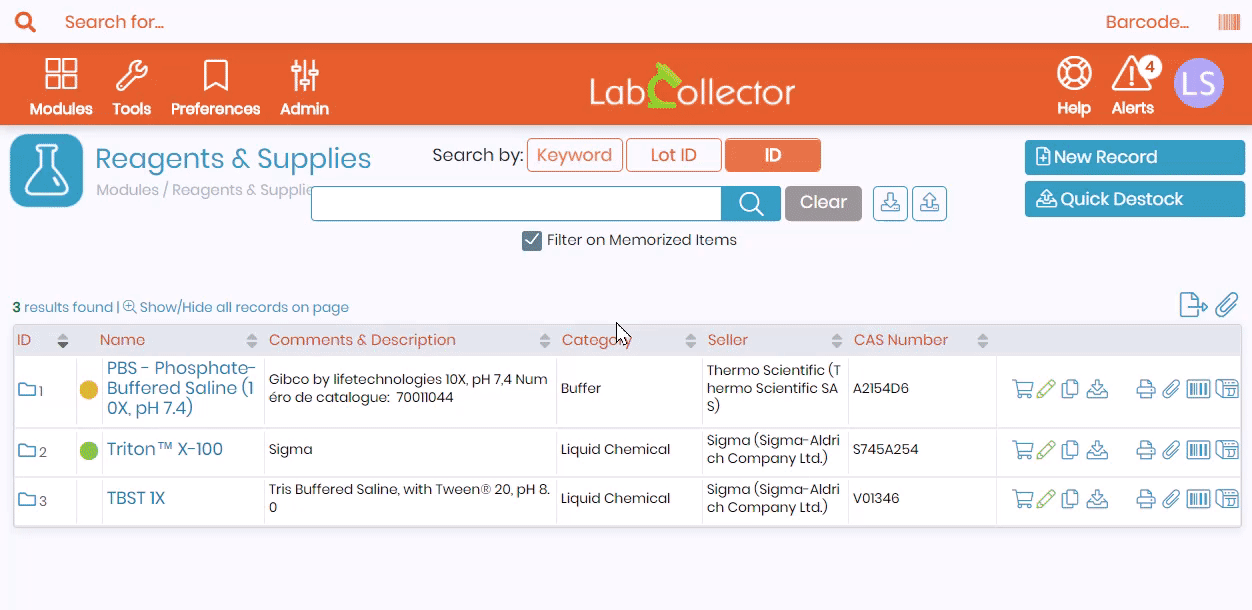Click the paperclip icon above the table

point(1227,305)
